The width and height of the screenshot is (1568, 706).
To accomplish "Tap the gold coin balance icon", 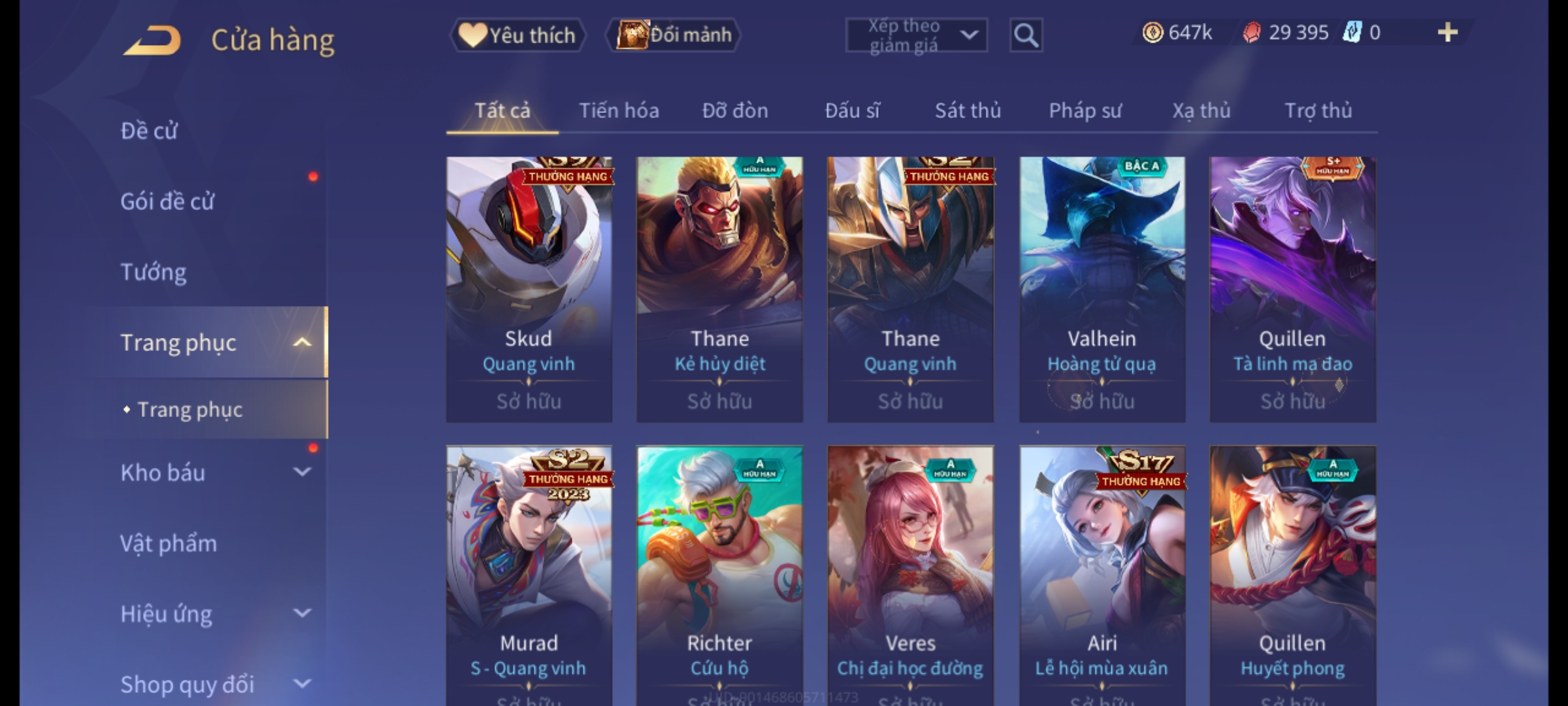I will pyautogui.click(x=1152, y=33).
